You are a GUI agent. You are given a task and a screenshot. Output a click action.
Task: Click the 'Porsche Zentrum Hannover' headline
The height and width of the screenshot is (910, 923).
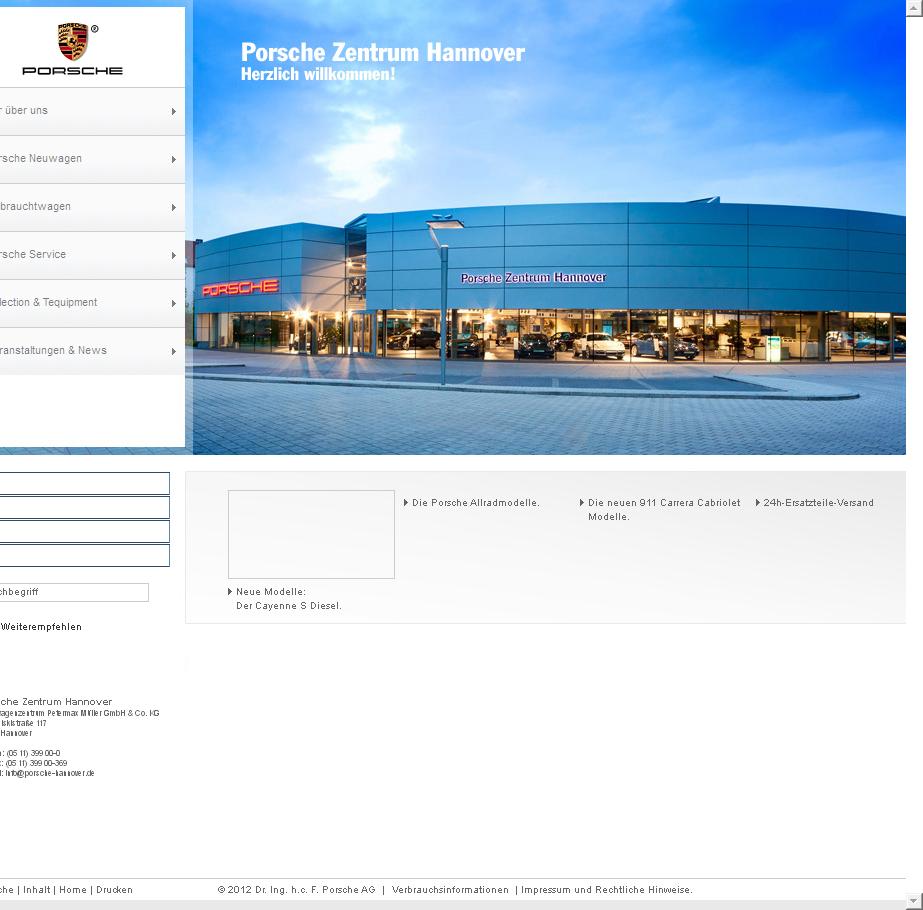(383, 52)
